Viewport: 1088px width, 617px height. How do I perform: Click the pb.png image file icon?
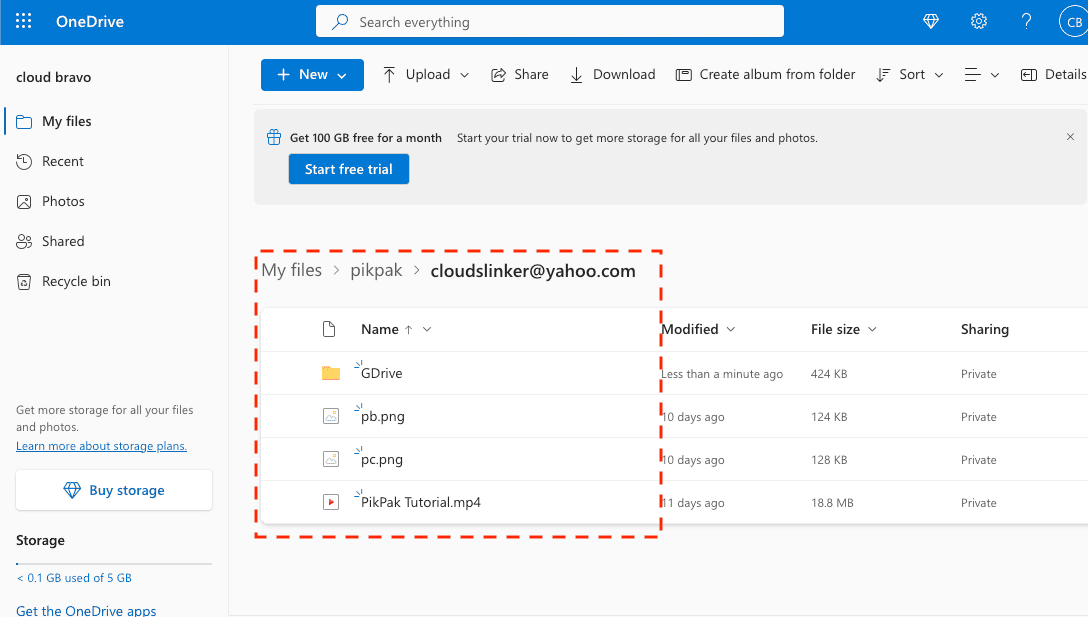[331, 417]
